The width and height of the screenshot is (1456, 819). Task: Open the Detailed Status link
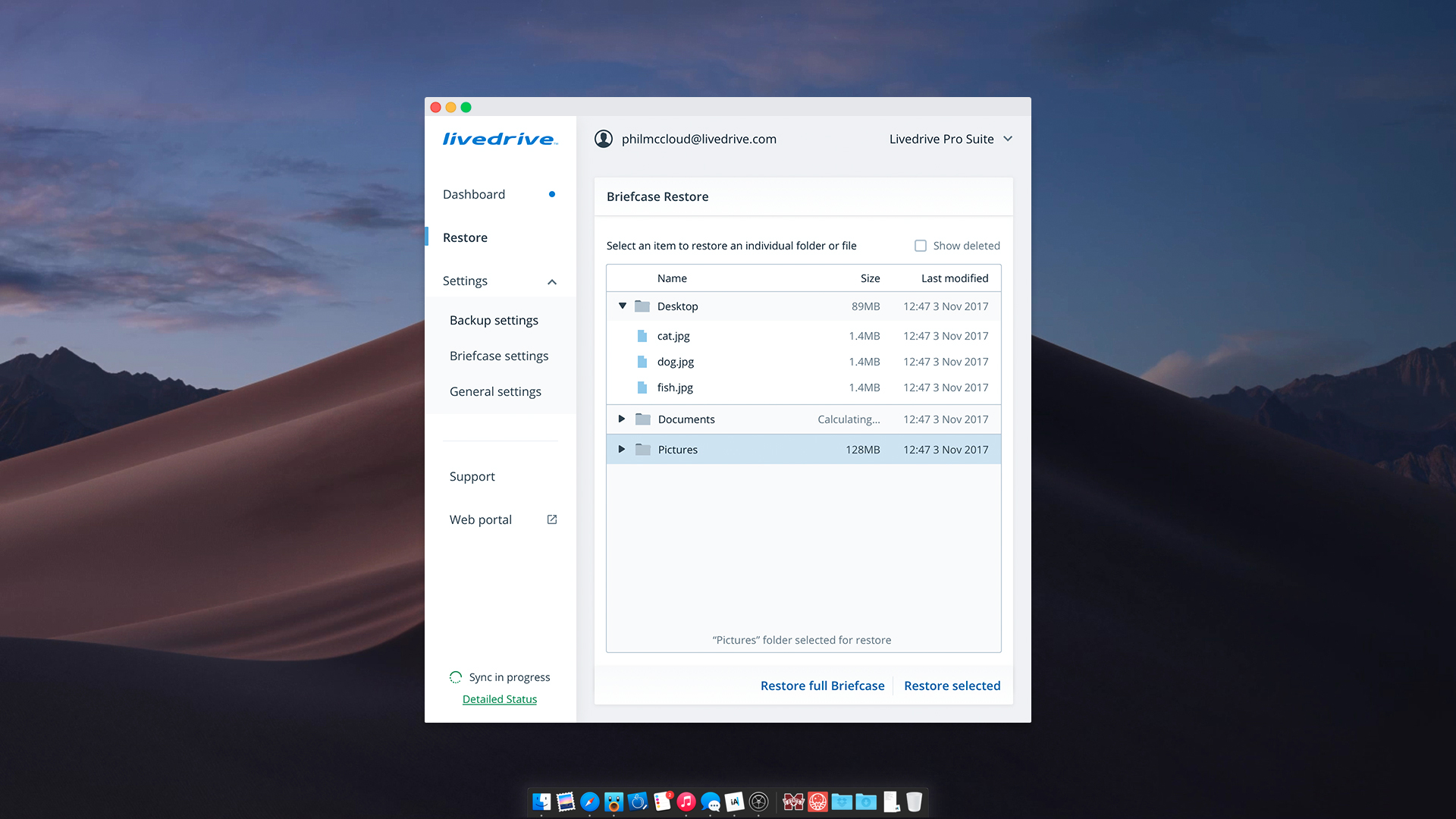500,699
